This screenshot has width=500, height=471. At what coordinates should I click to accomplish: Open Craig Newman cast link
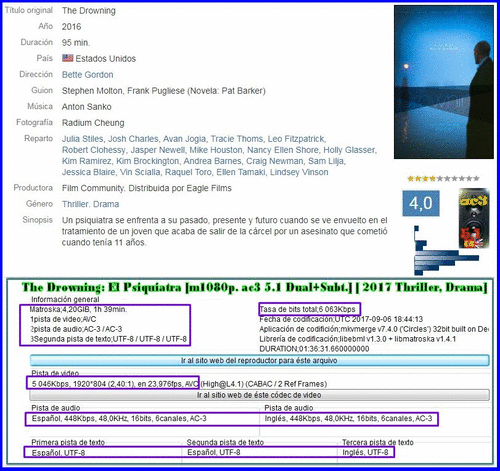[275, 161]
